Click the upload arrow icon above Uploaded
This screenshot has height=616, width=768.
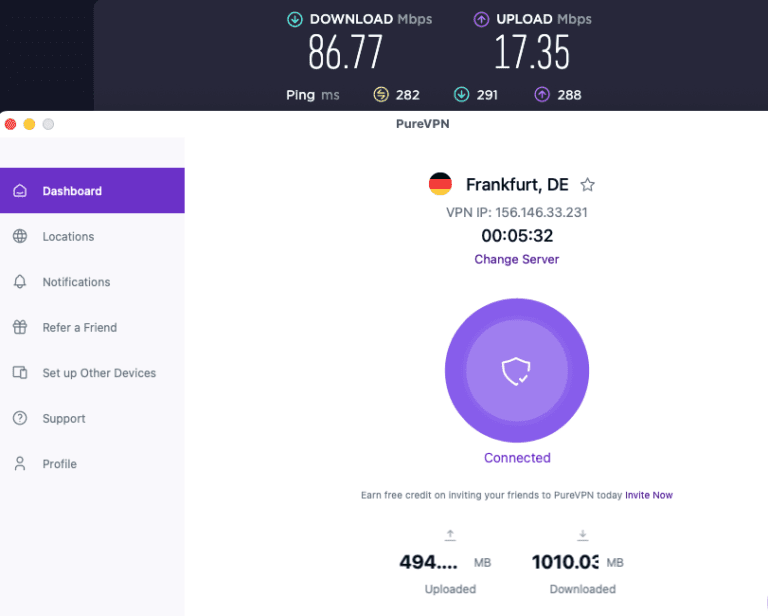(450, 535)
